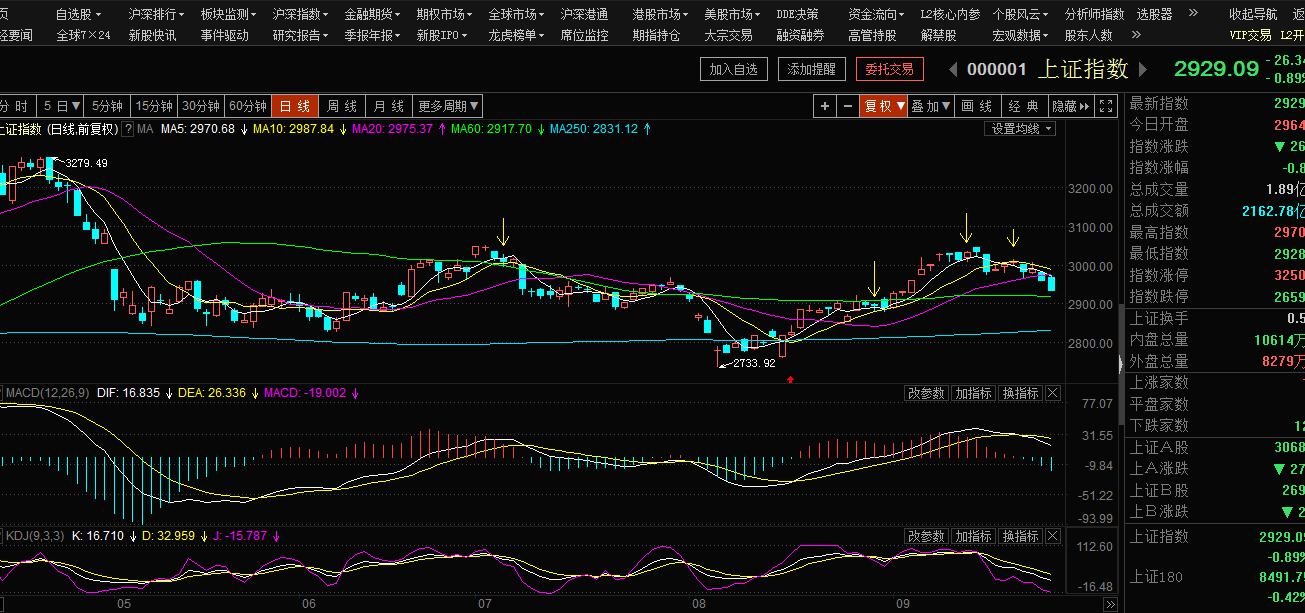Zoom in the chart with plus icon

[824, 106]
